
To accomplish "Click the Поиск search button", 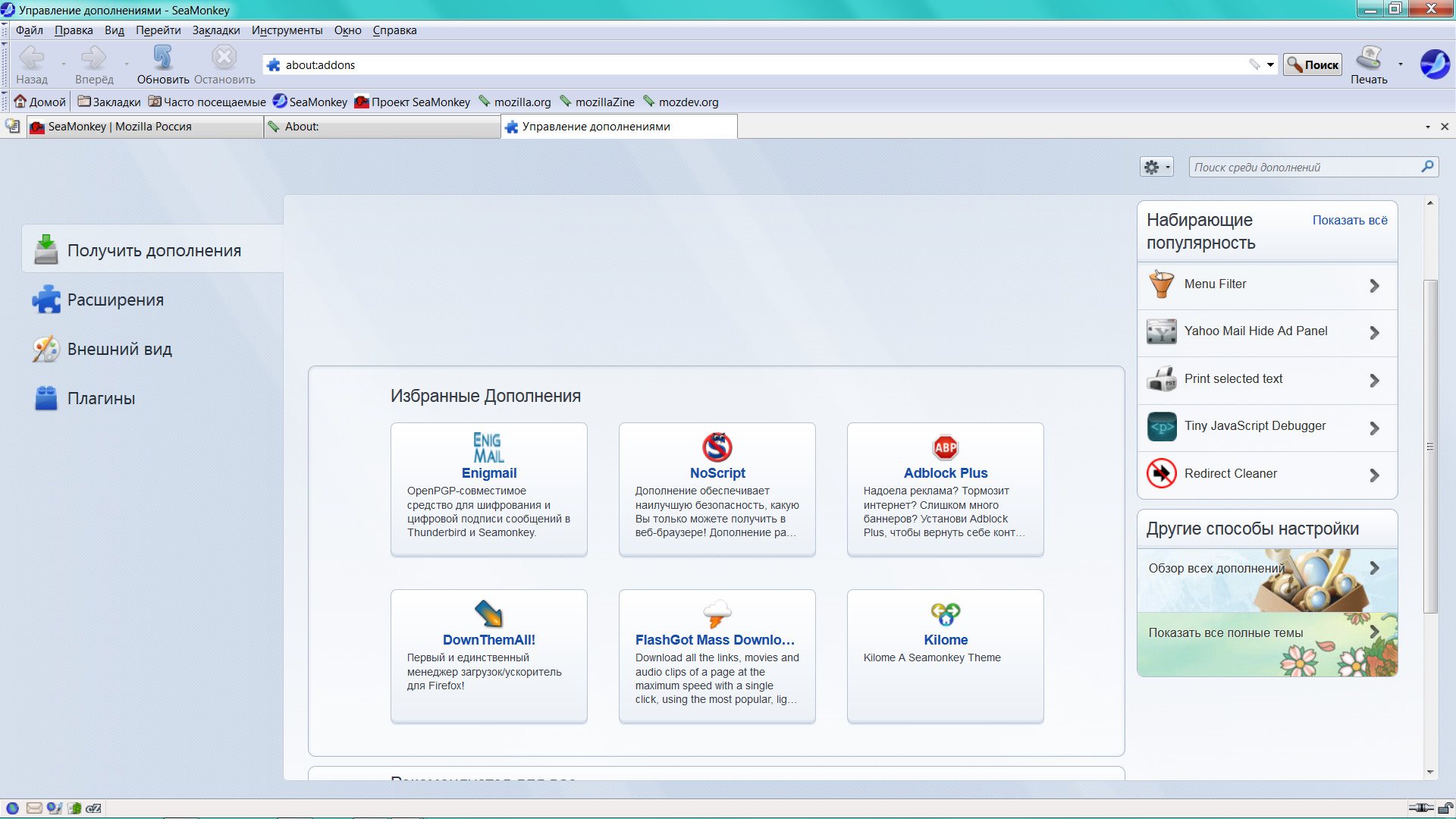I will [x=1312, y=65].
